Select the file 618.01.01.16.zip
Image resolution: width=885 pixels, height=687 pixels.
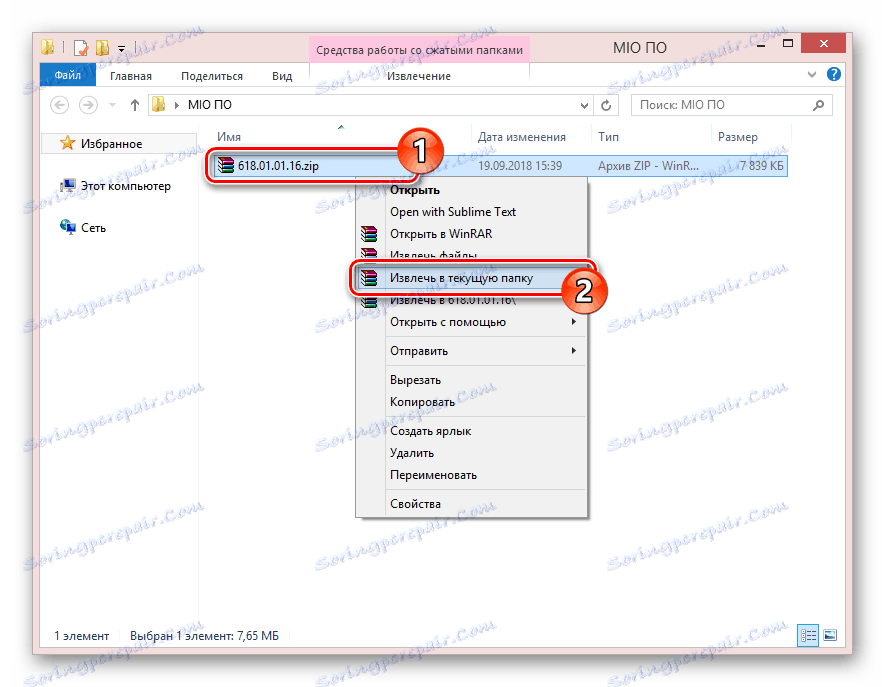(278, 166)
